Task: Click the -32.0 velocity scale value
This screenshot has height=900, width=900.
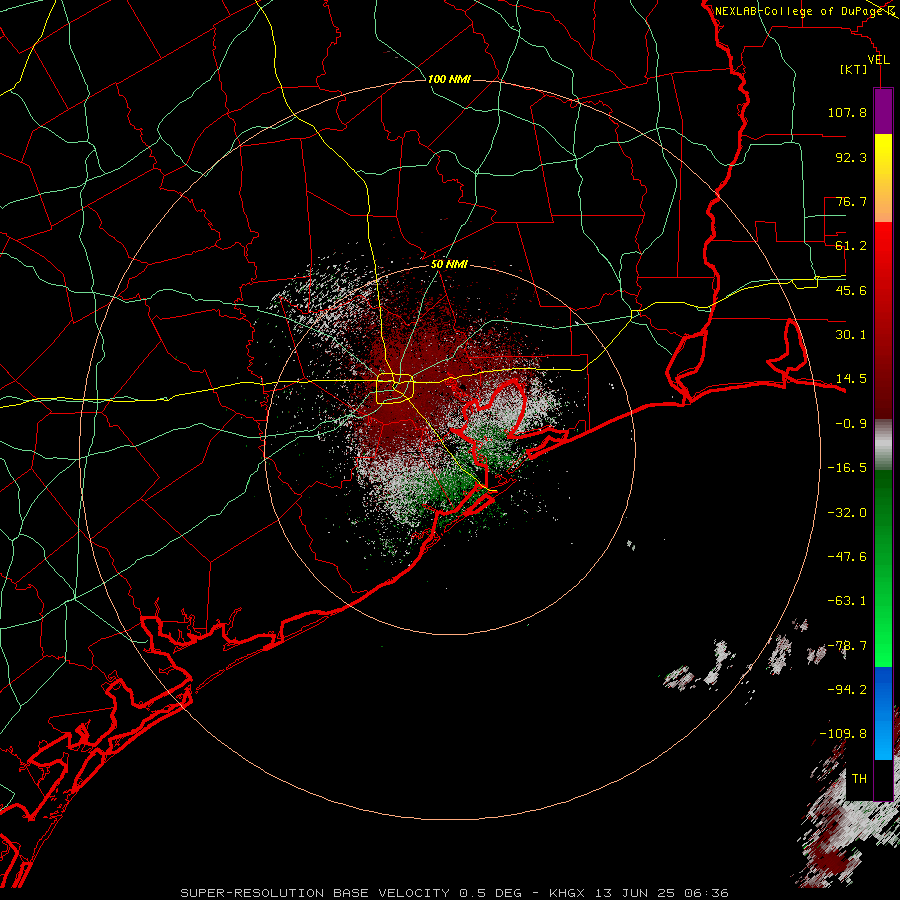Action: coord(847,513)
